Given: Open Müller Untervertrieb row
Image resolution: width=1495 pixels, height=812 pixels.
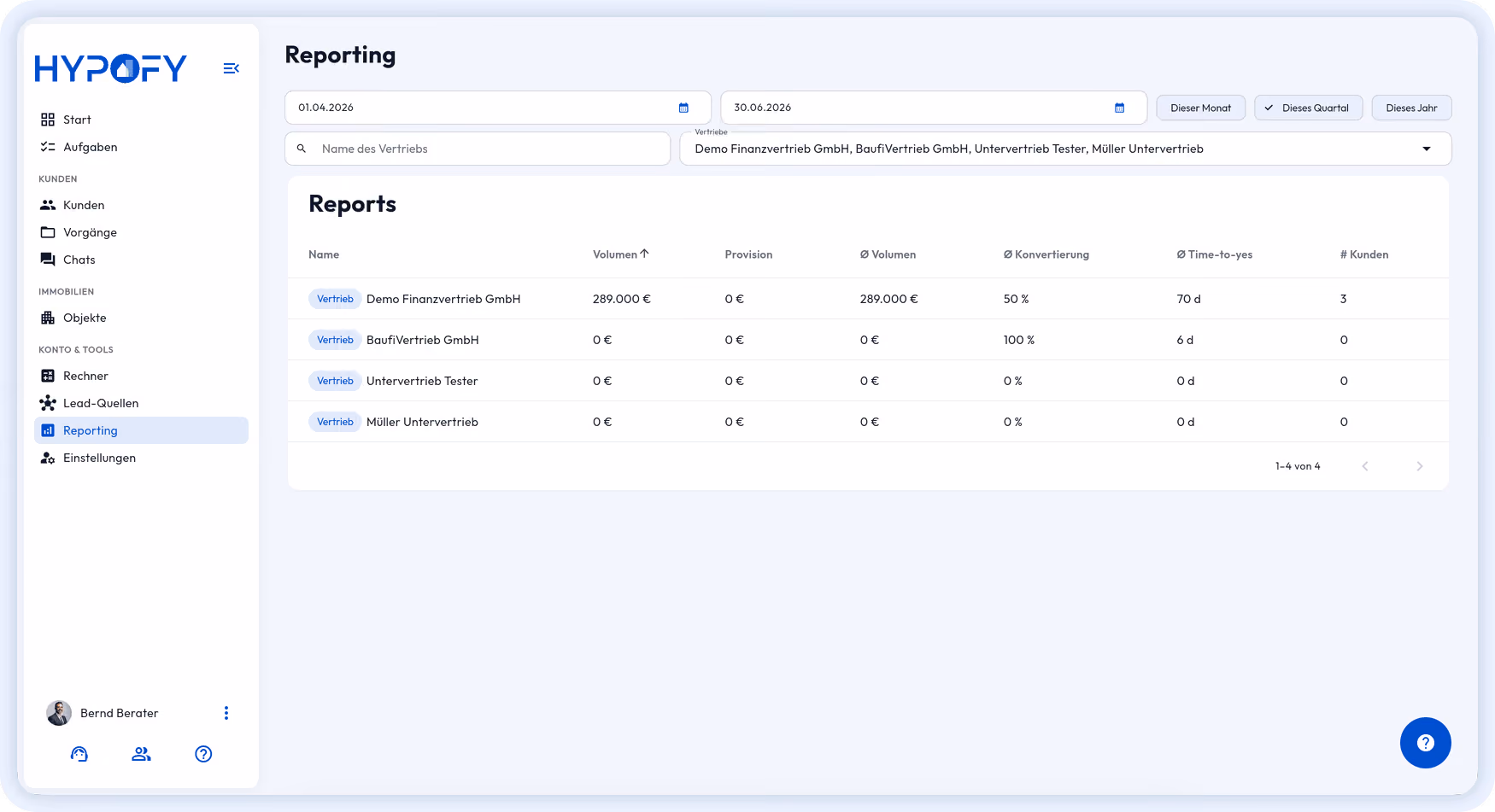Looking at the screenshot, I should 868,422.
